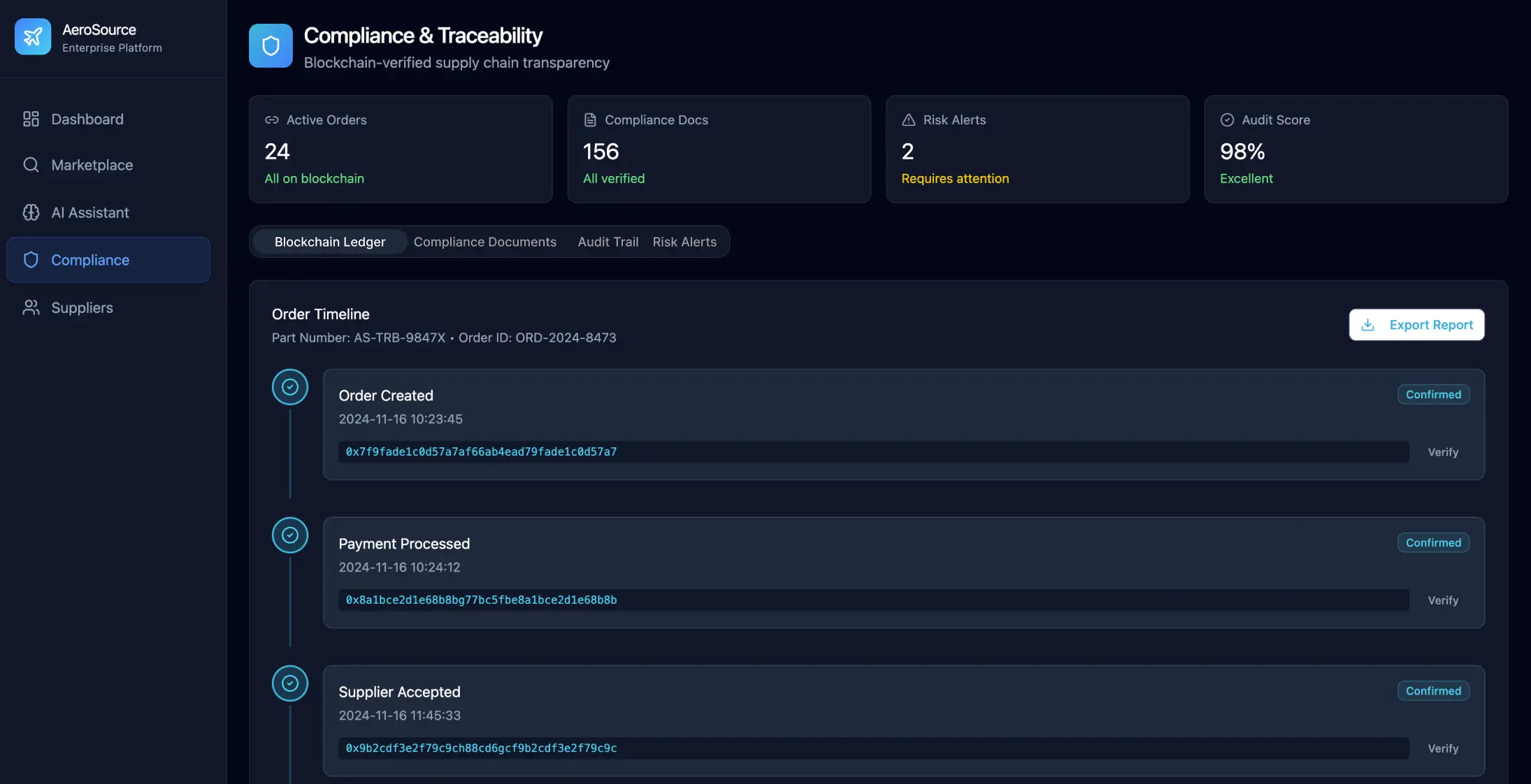Image resolution: width=1531 pixels, height=784 pixels.
Task: Click the Compliance Docs file icon
Action: 590,120
